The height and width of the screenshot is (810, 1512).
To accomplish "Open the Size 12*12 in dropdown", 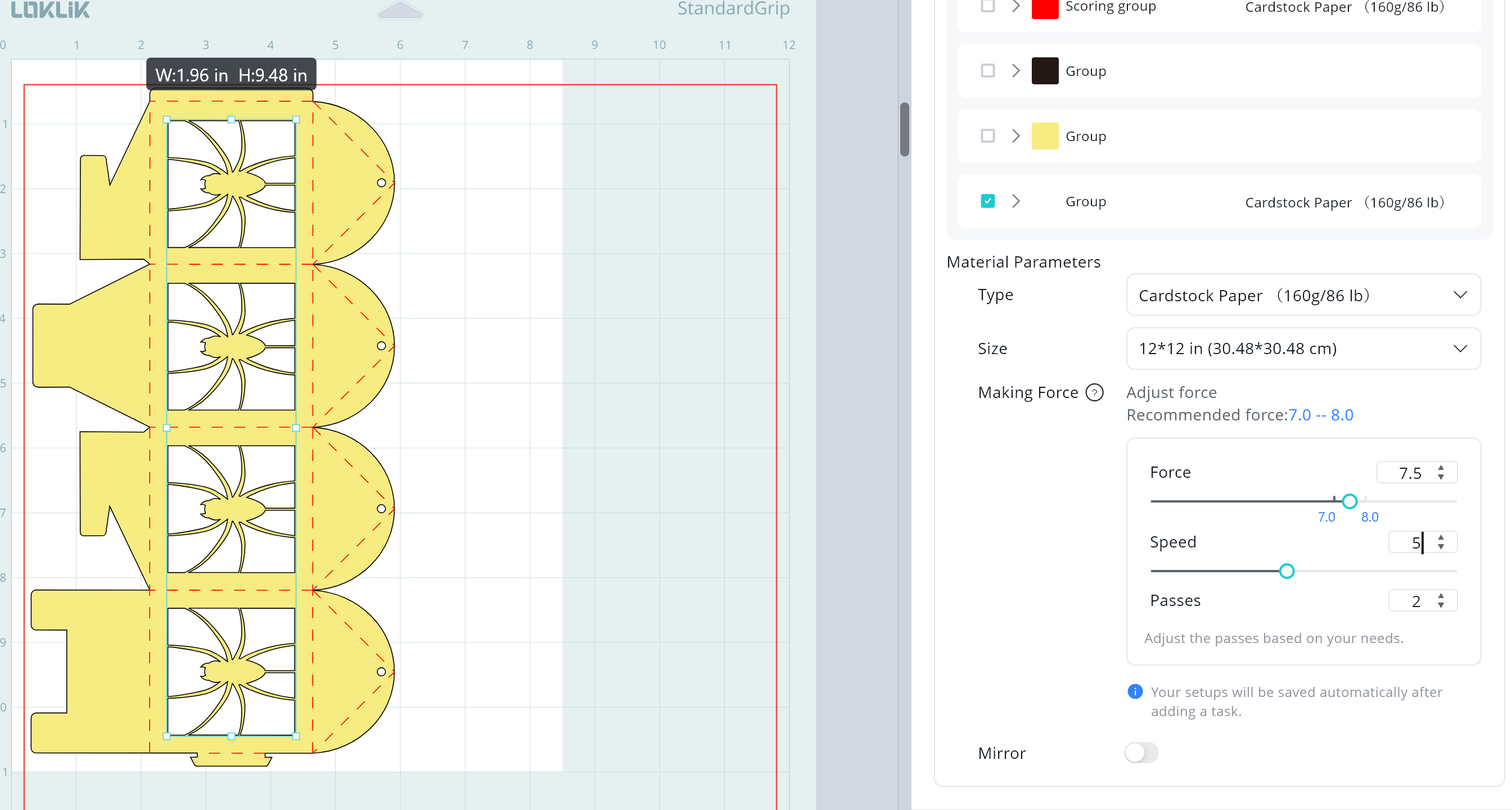I will coord(1303,349).
